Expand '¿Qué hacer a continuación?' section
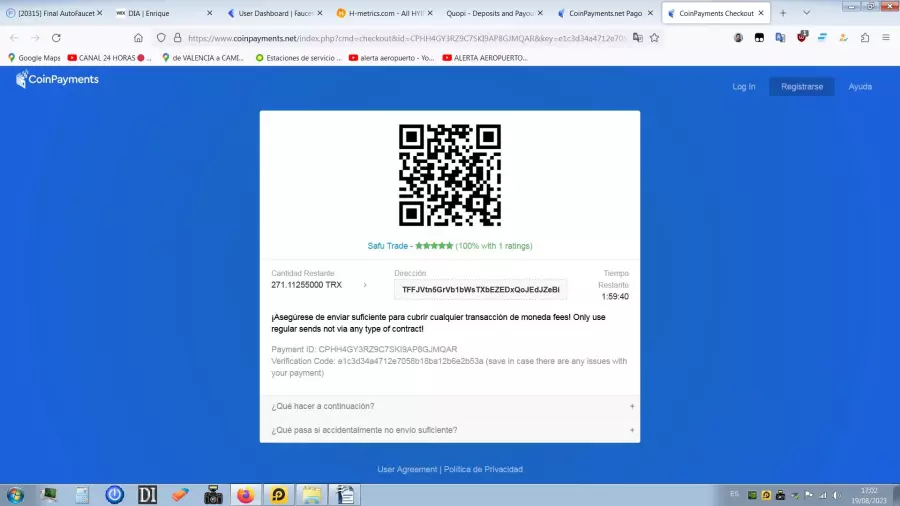 pos(450,406)
